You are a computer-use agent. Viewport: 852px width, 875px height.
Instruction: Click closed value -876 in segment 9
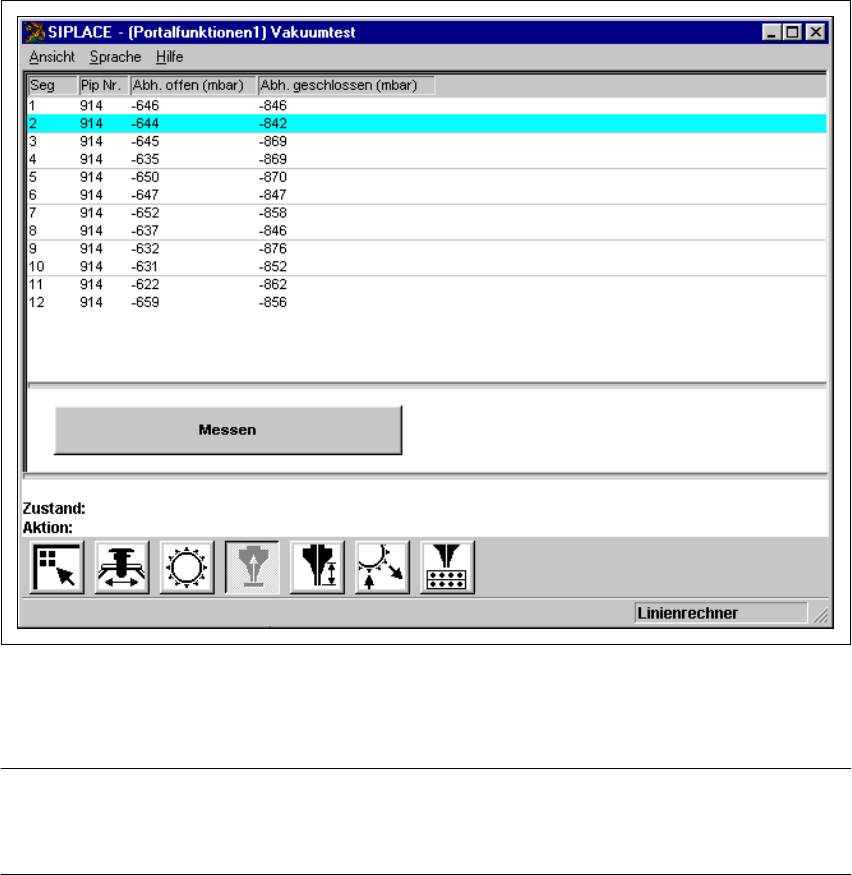click(x=273, y=248)
